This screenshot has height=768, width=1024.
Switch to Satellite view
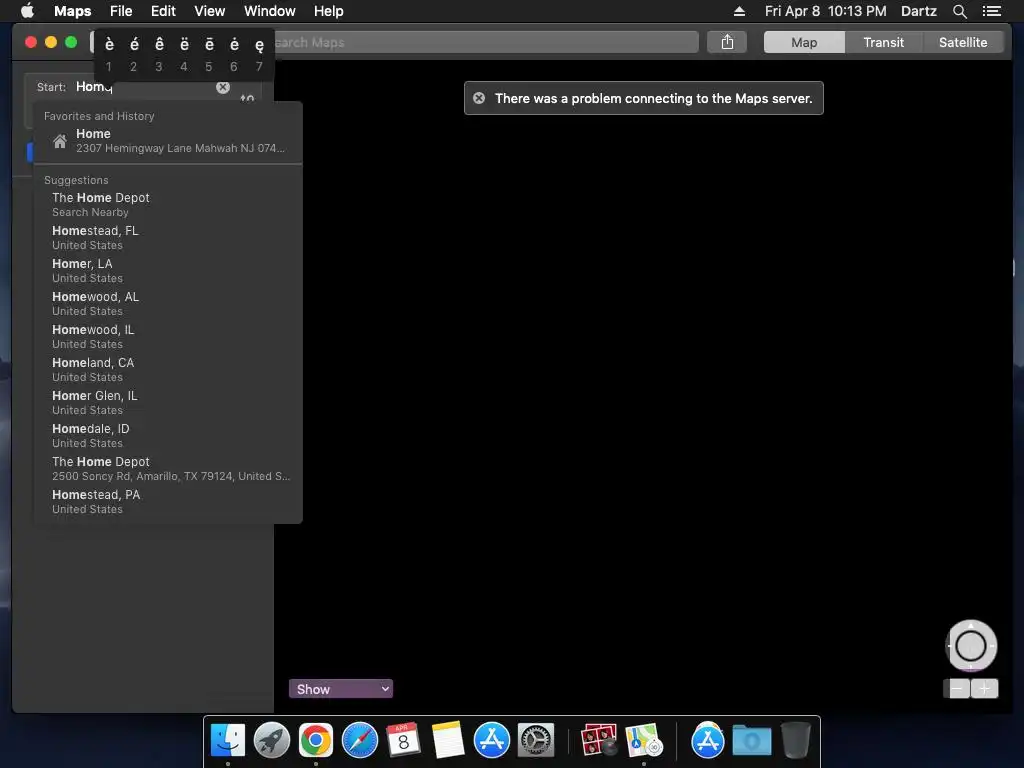[x=963, y=42]
